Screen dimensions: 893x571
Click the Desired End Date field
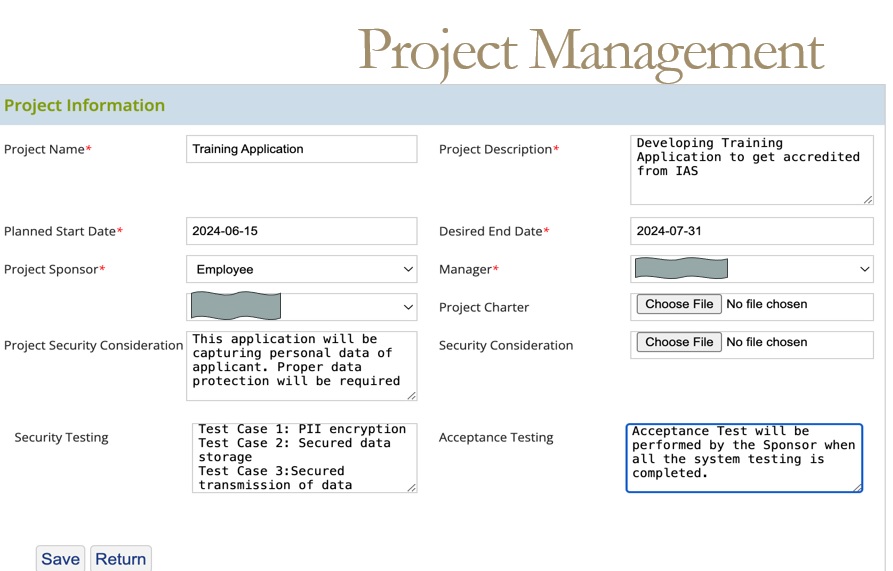pyautogui.click(x=751, y=231)
